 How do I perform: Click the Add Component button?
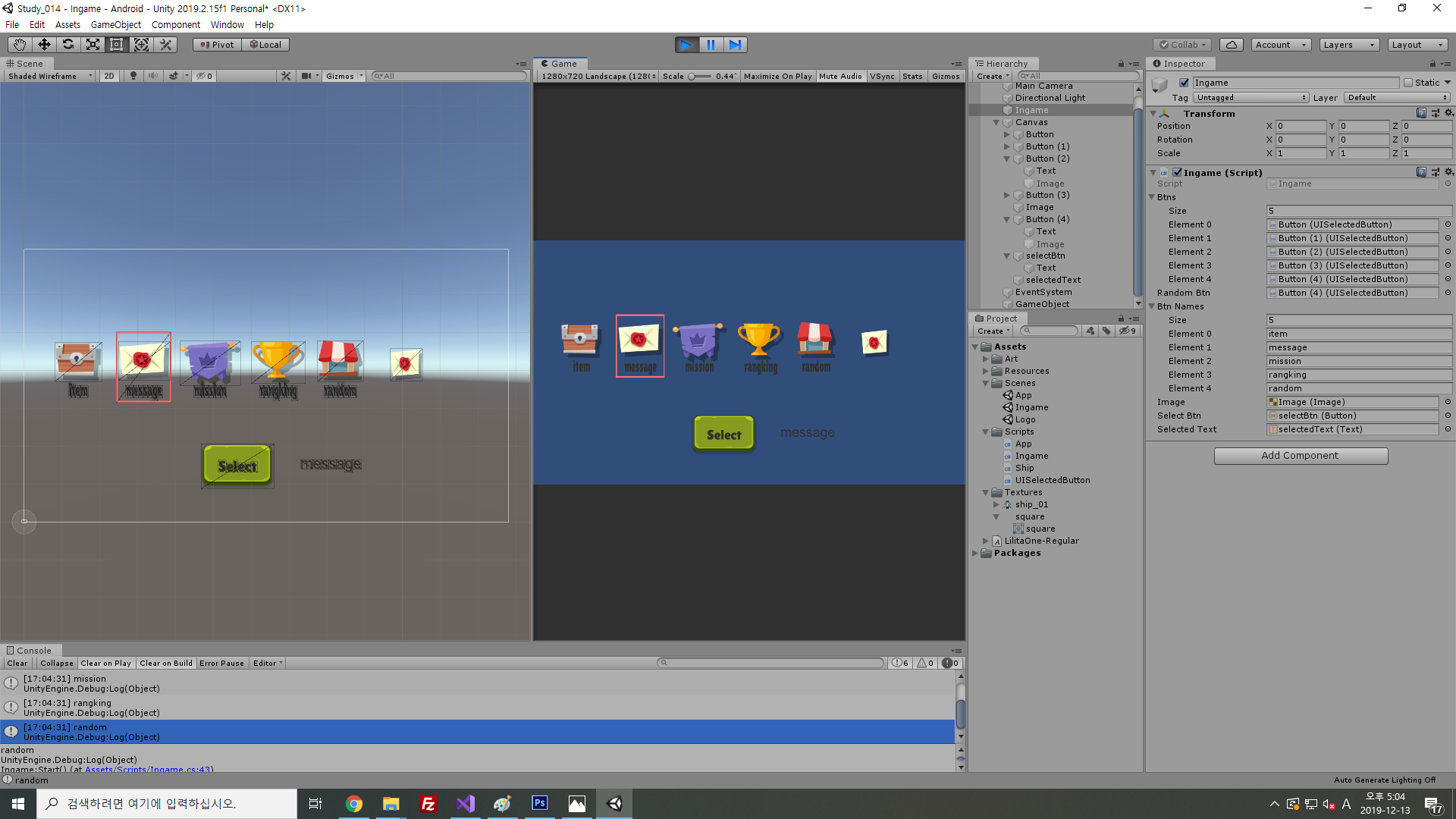[x=1300, y=456]
